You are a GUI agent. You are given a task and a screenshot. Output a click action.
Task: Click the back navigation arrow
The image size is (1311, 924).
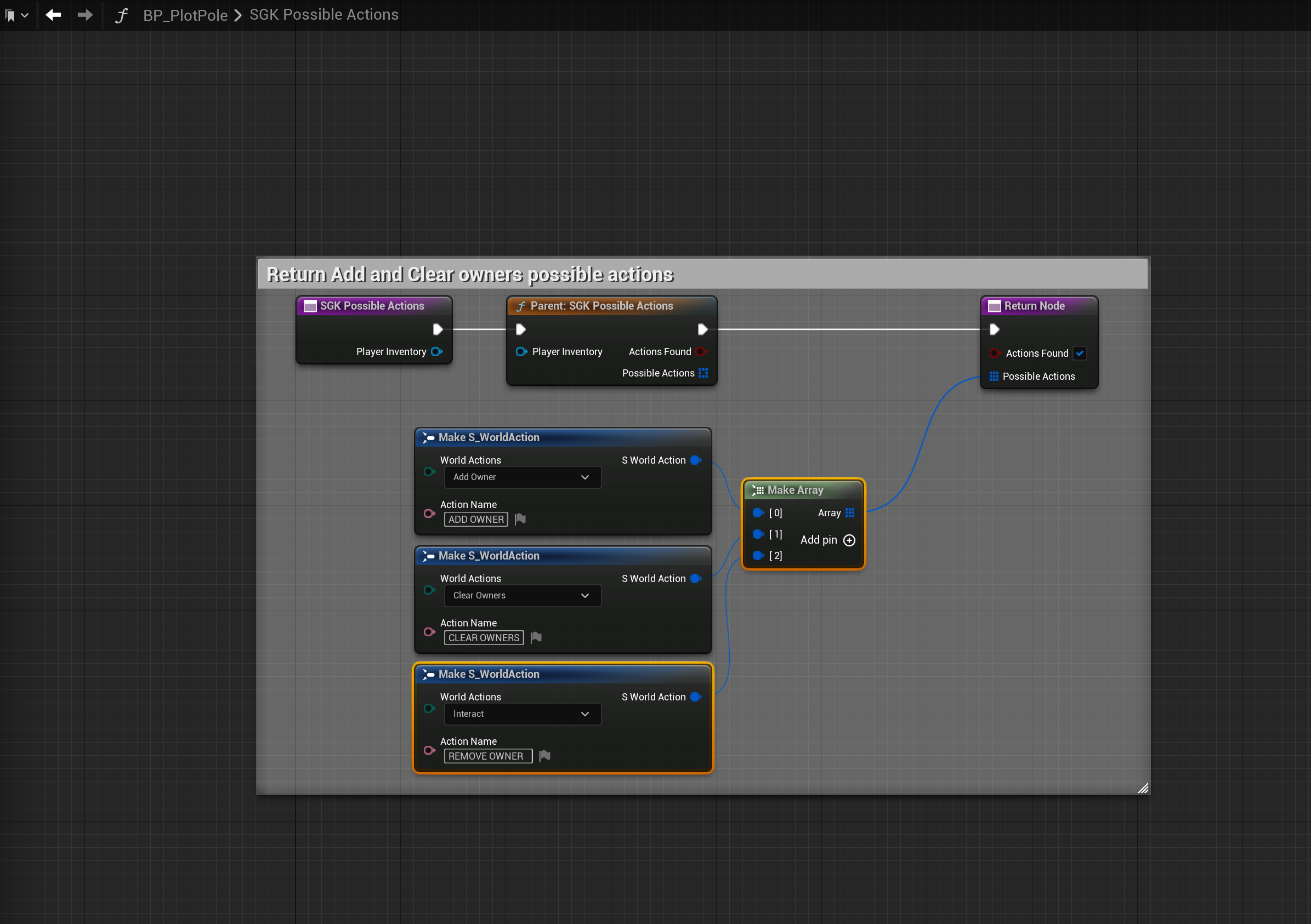coord(53,15)
